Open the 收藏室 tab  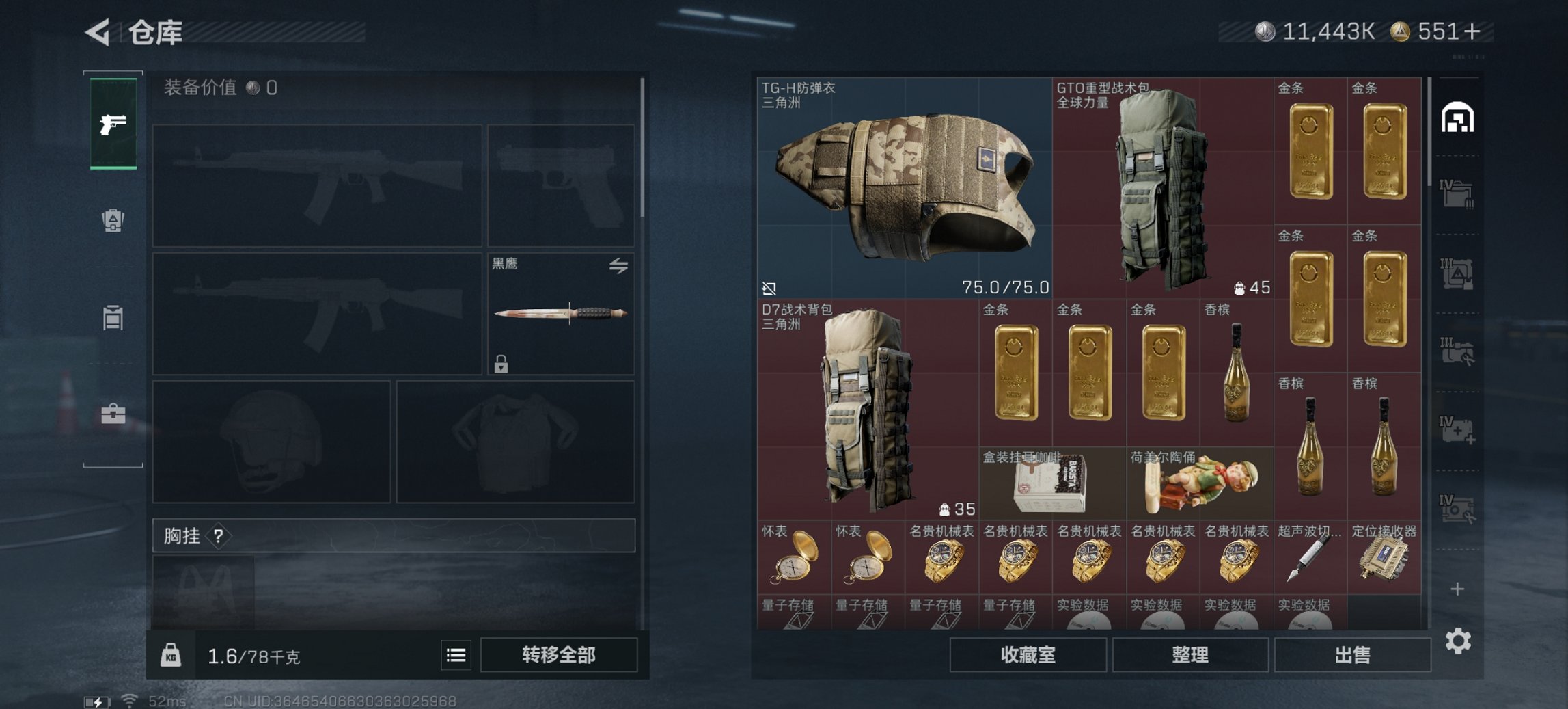tap(1028, 654)
